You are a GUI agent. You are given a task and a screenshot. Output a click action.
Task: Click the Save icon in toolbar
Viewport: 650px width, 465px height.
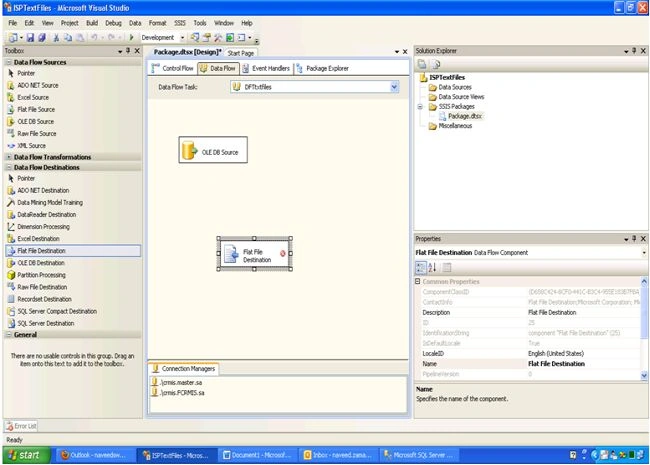[x=30, y=38]
